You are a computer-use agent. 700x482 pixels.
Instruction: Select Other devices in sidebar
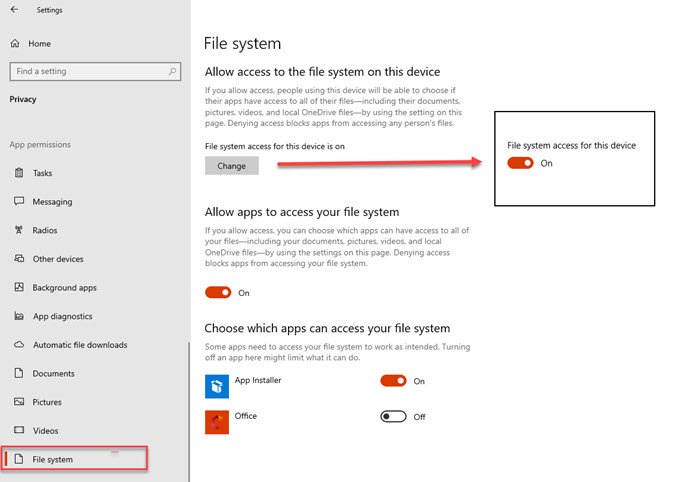click(58, 259)
